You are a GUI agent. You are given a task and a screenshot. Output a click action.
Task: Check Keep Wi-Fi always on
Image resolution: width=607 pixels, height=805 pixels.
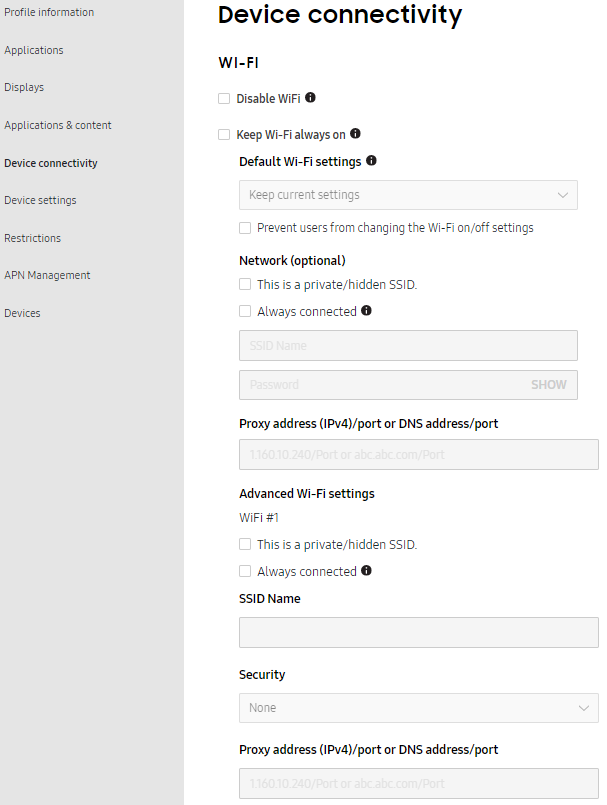point(224,134)
